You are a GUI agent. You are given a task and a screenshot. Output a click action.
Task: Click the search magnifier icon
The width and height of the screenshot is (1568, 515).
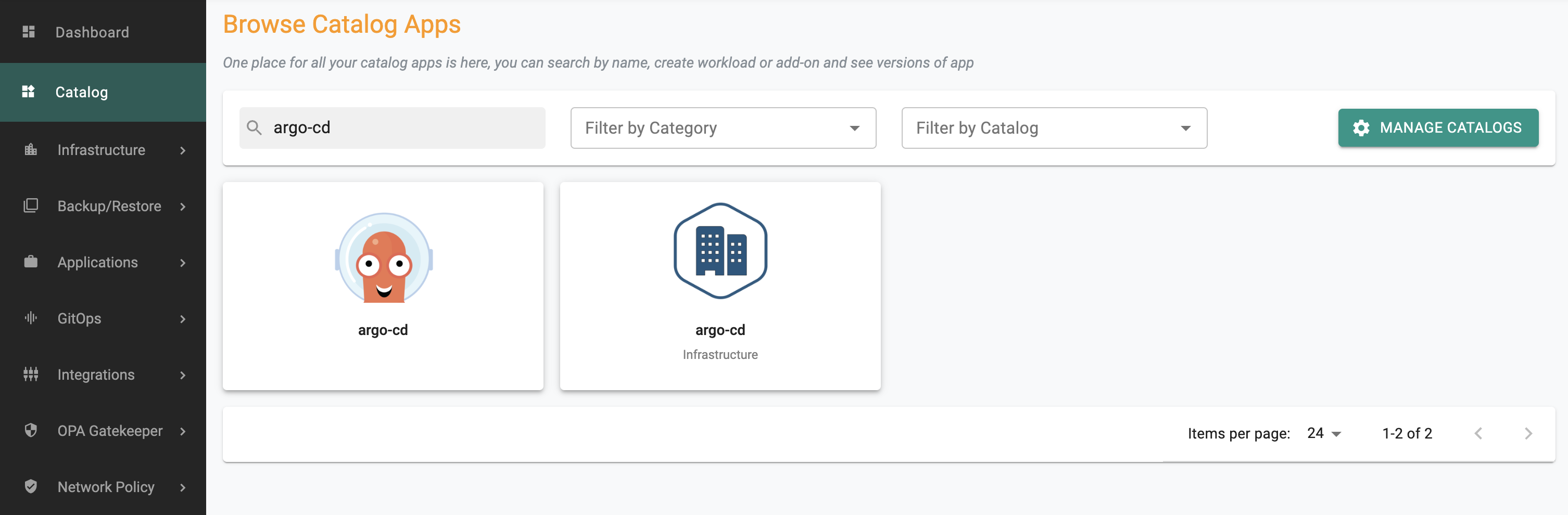click(255, 127)
